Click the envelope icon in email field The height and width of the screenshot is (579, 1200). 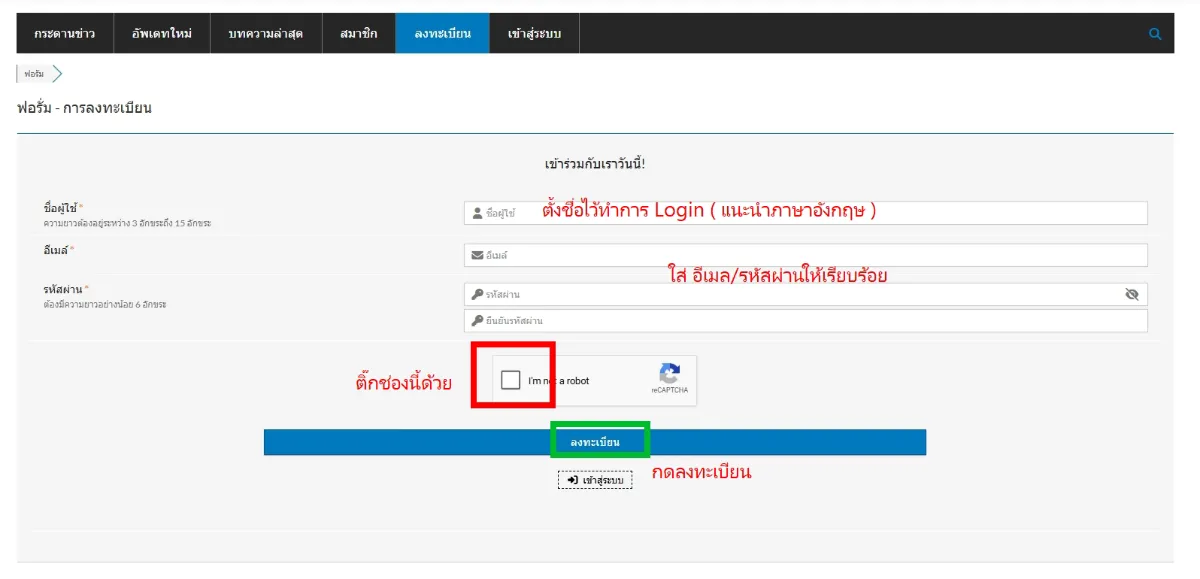coord(477,255)
